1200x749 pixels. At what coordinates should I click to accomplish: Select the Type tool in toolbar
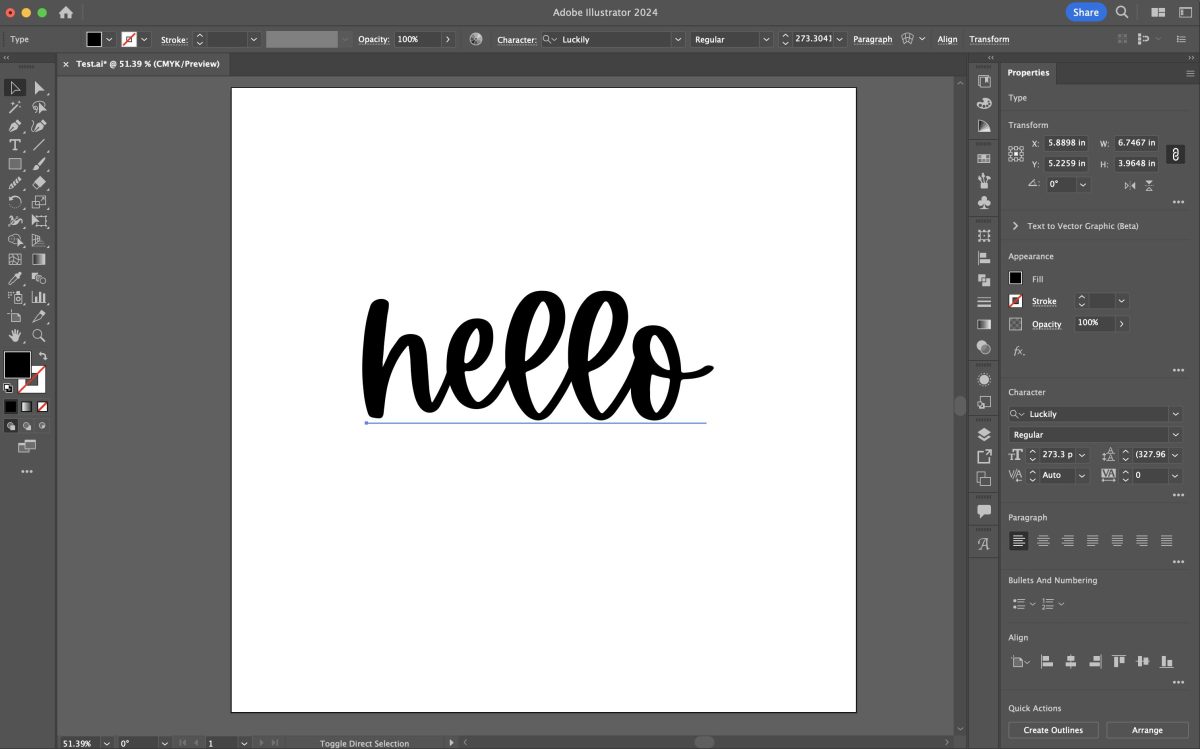click(15, 145)
